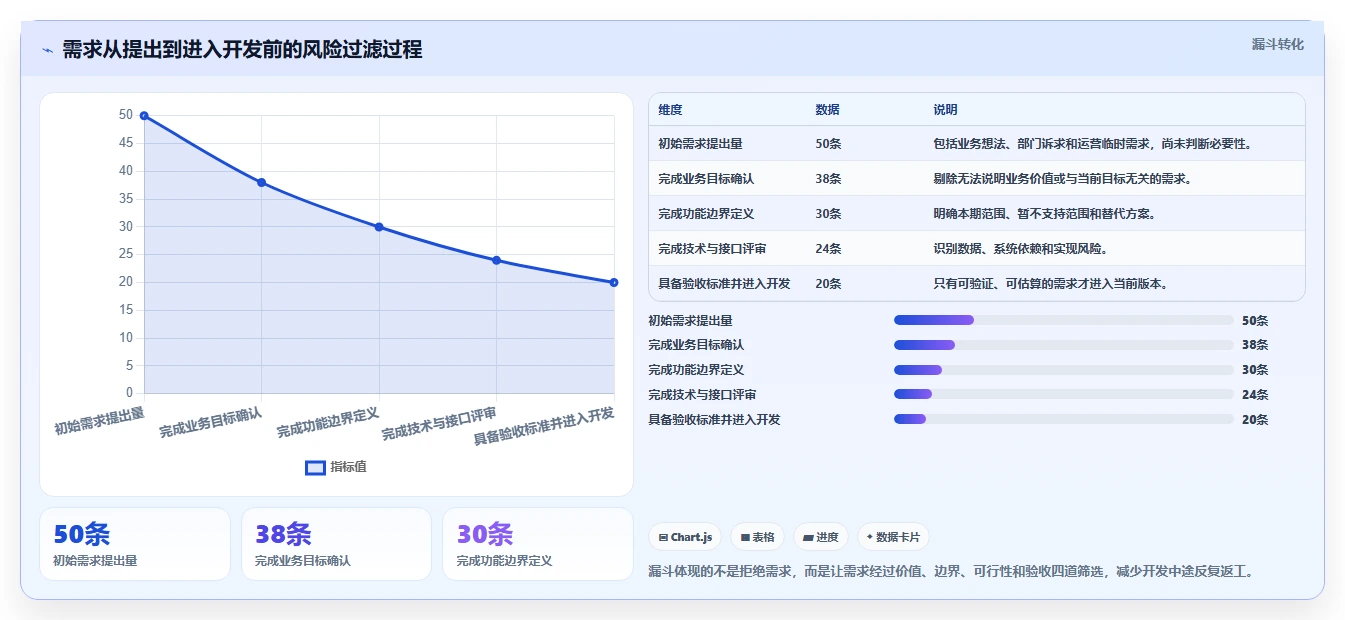Click the description starting 明确本期范围
1345x620 pixels.
(x=1044, y=213)
